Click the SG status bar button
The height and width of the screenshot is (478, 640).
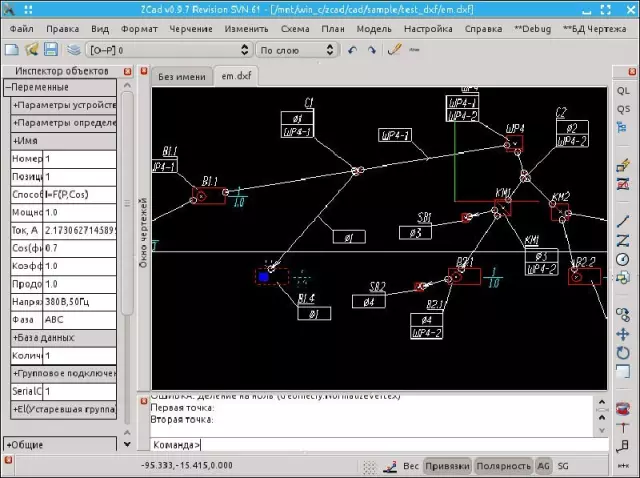[563, 466]
